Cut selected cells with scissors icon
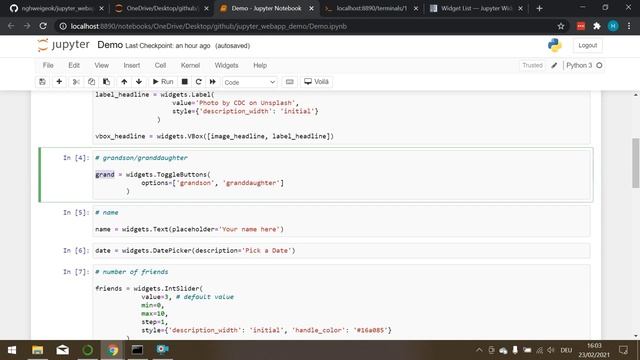Image resolution: width=640 pixels, height=360 pixels. [x=76, y=82]
